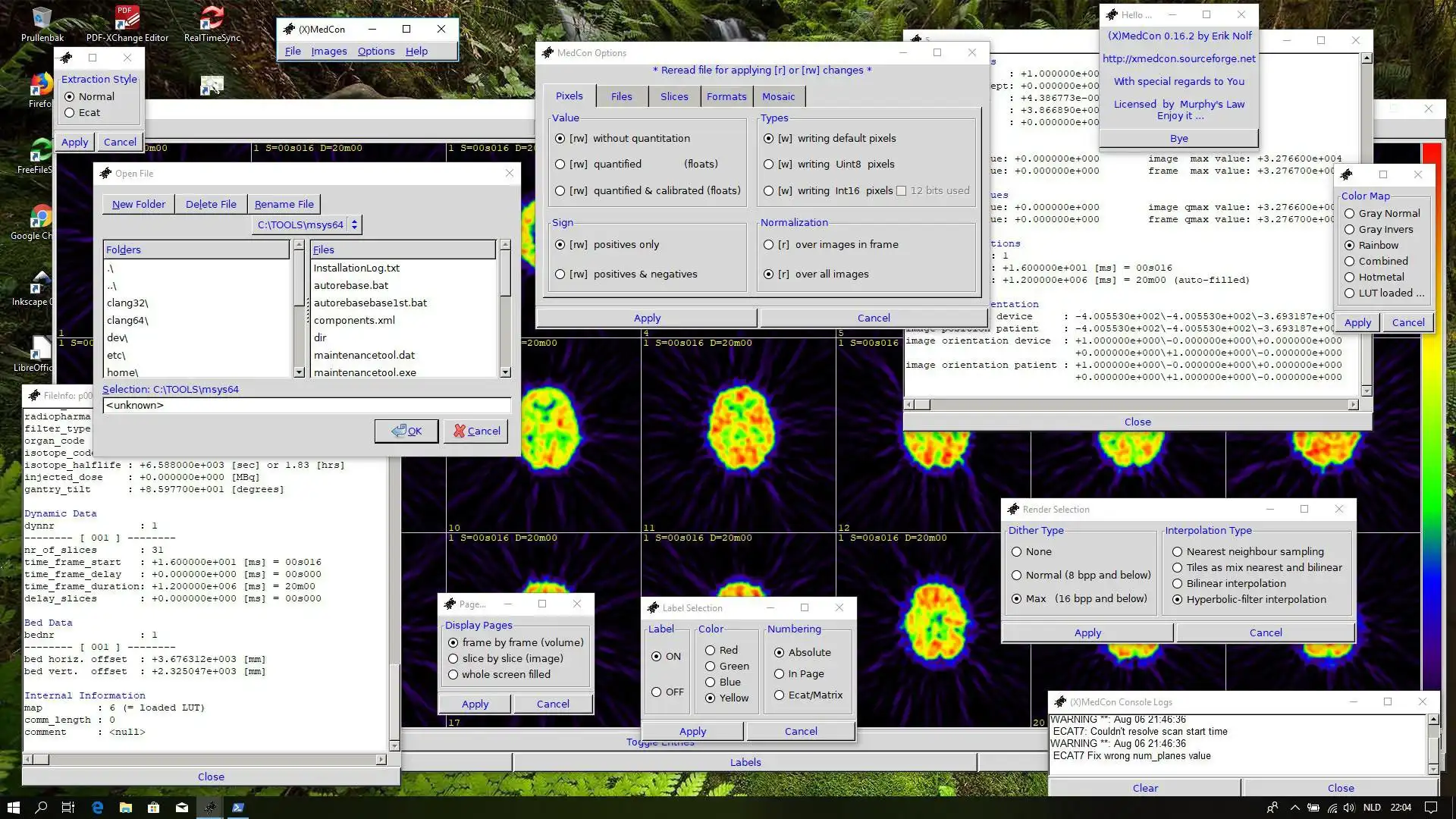Click the Rename File button in Open File
This screenshot has width=1456, height=819.
[x=283, y=204]
